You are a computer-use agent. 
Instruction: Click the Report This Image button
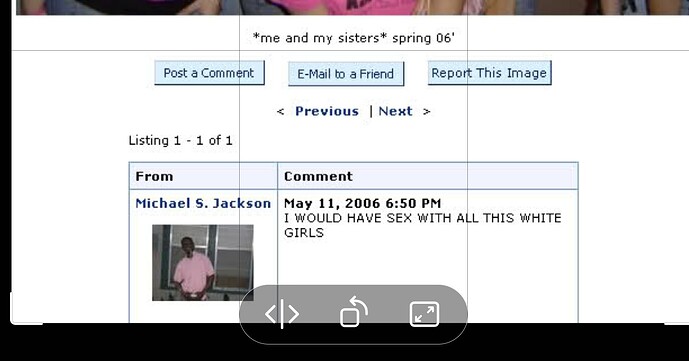point(490,73)
